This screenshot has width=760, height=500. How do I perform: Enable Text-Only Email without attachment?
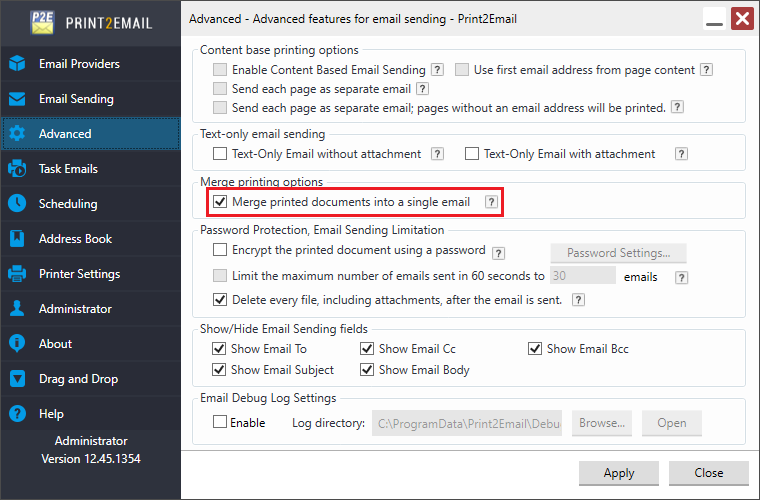(x=220, y=154)
